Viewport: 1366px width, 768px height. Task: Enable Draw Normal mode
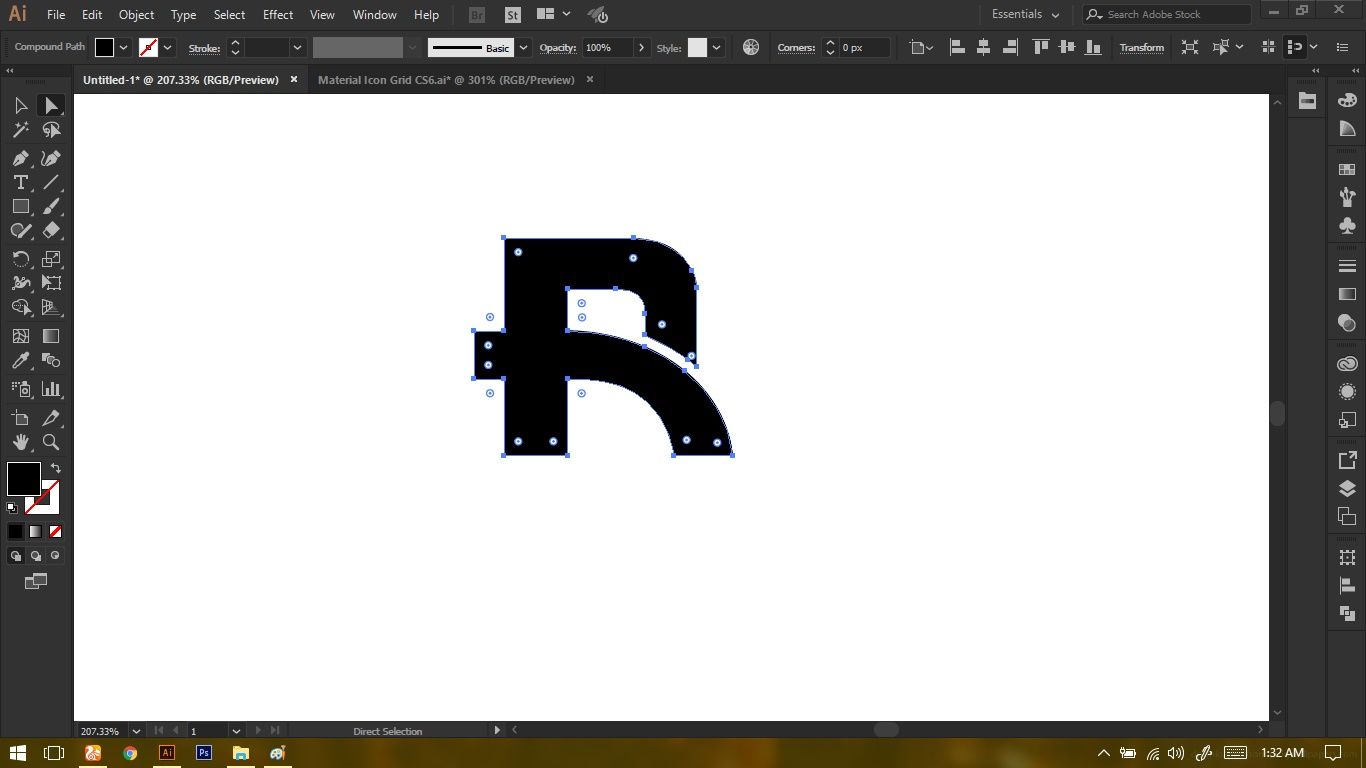(16, 556)
